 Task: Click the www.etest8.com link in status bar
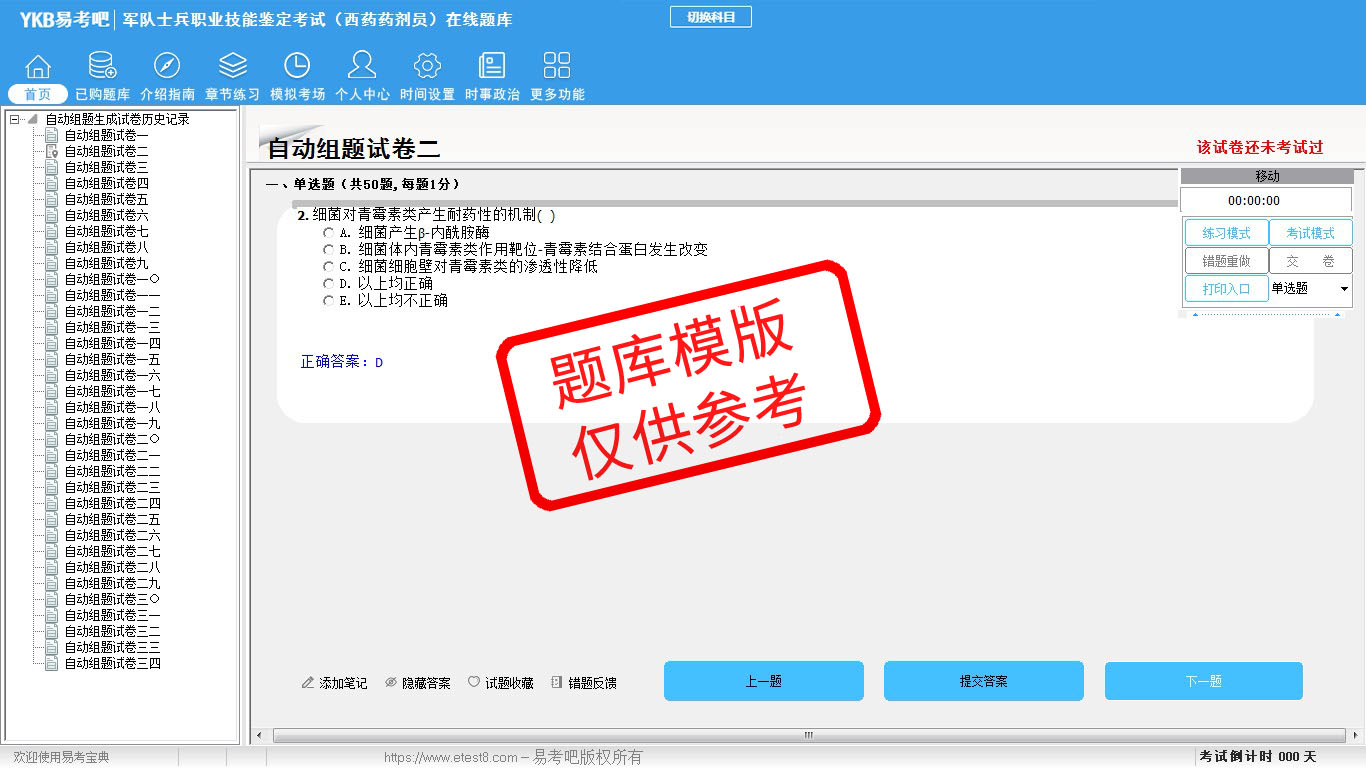[x=451, y=757]
